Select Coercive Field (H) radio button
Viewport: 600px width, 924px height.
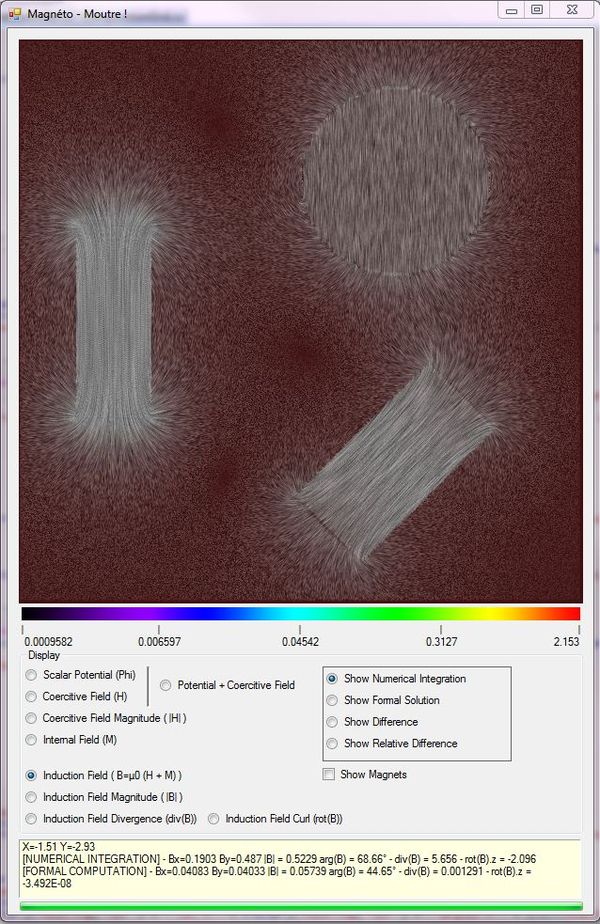(x=32, y=696)
